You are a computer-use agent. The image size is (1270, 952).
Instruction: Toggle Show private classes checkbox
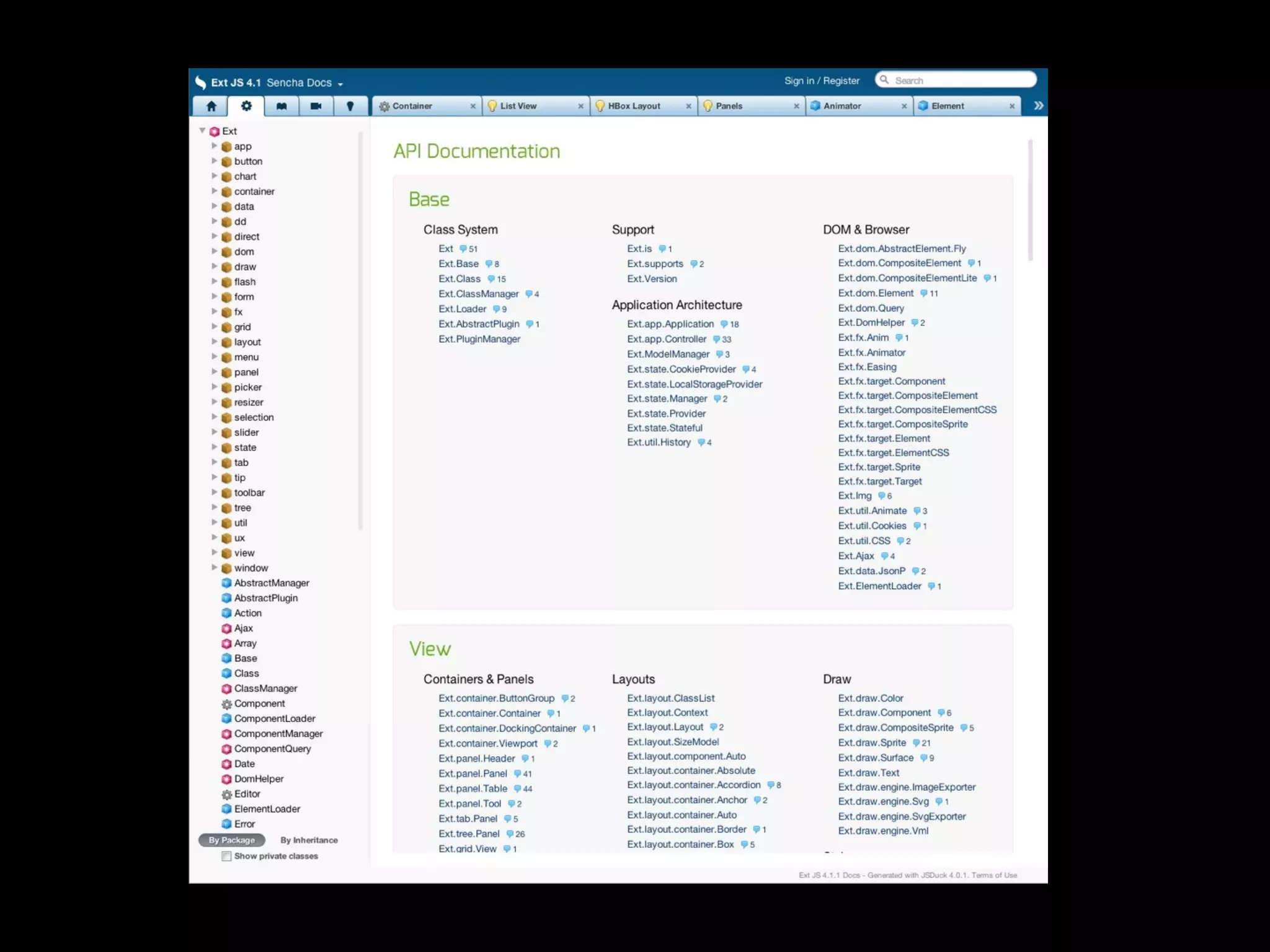tap(227, 856)
